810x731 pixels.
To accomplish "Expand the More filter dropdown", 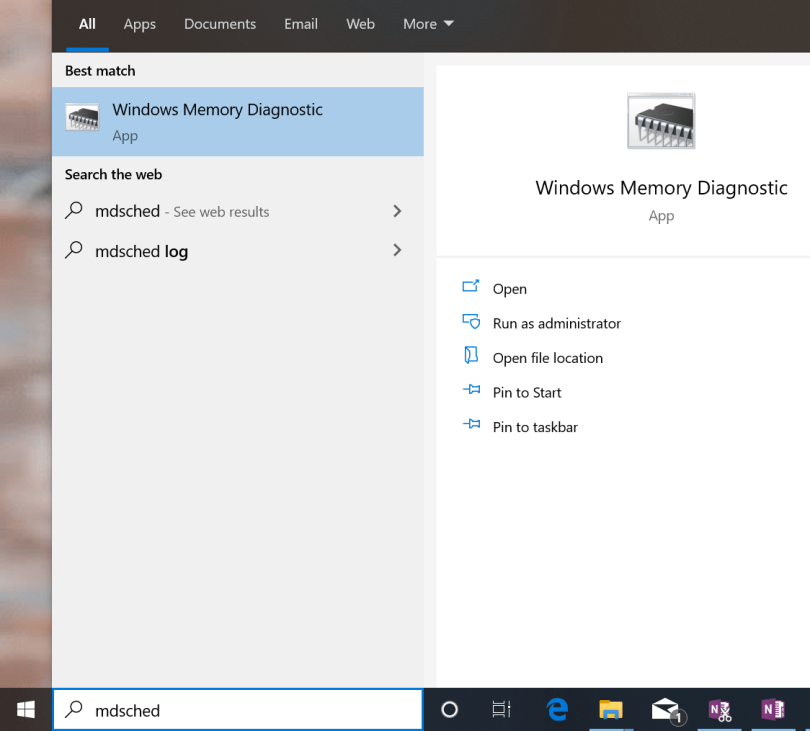I will tap(428, 24).
